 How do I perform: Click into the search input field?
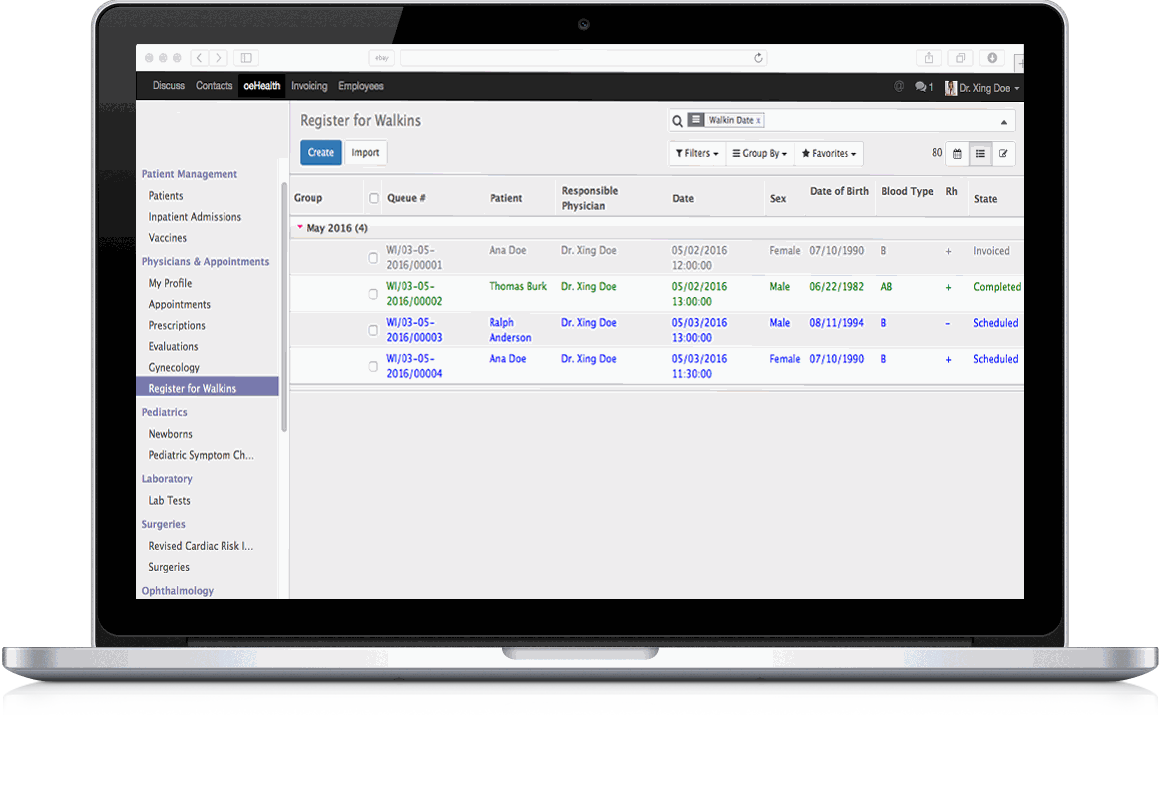click(x=880, y=120)
